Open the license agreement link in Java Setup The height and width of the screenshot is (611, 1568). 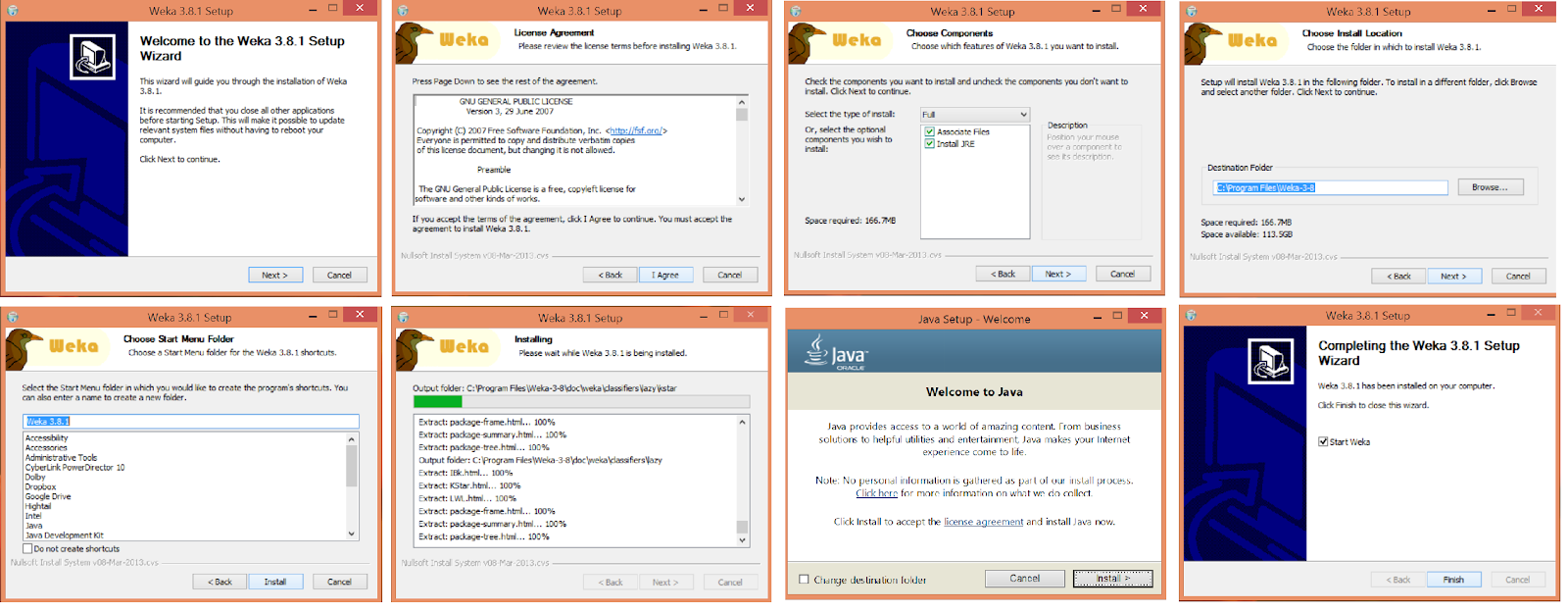(983, 522)
